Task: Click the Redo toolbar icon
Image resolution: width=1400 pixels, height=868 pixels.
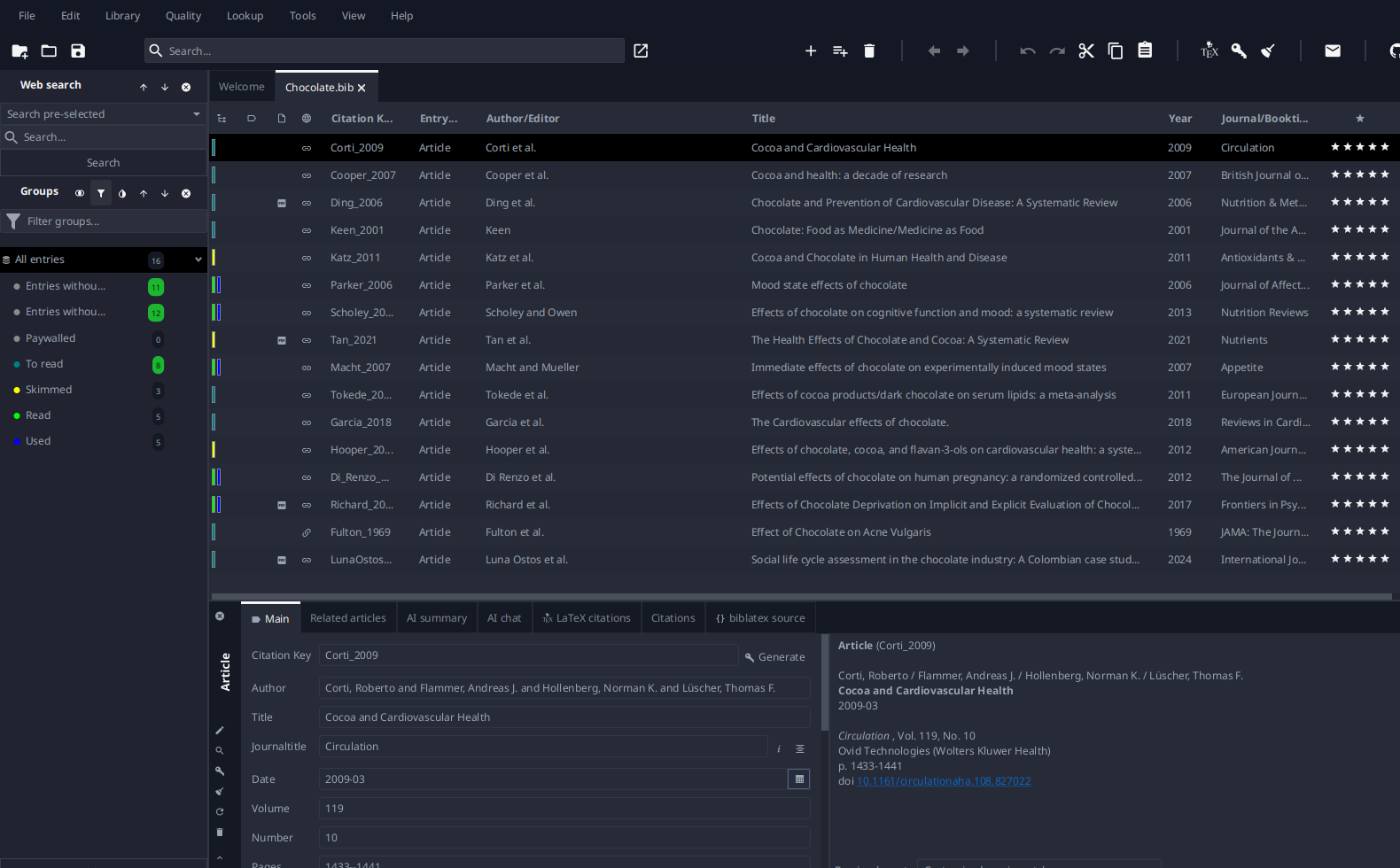Action: click(x=1057, y=51)
